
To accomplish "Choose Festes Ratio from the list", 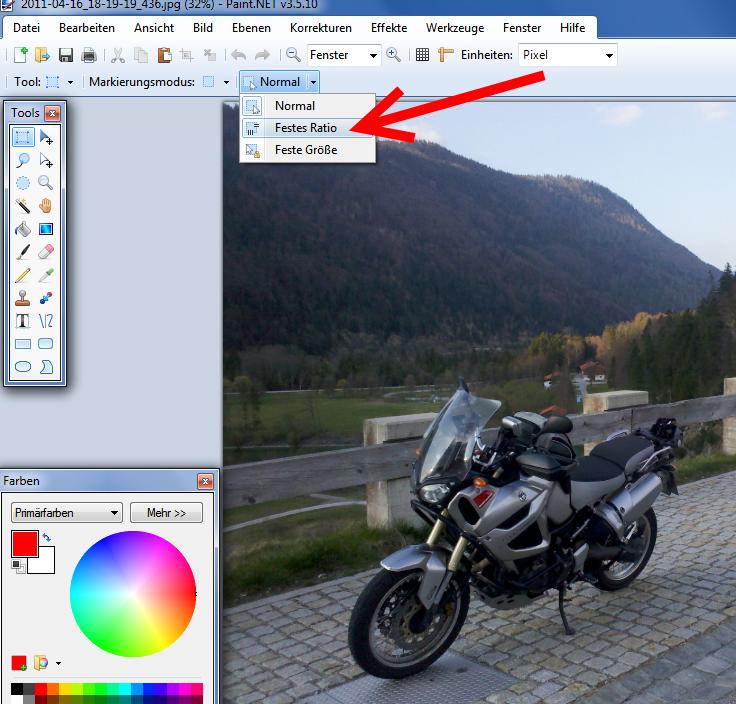I will point(305,128).
